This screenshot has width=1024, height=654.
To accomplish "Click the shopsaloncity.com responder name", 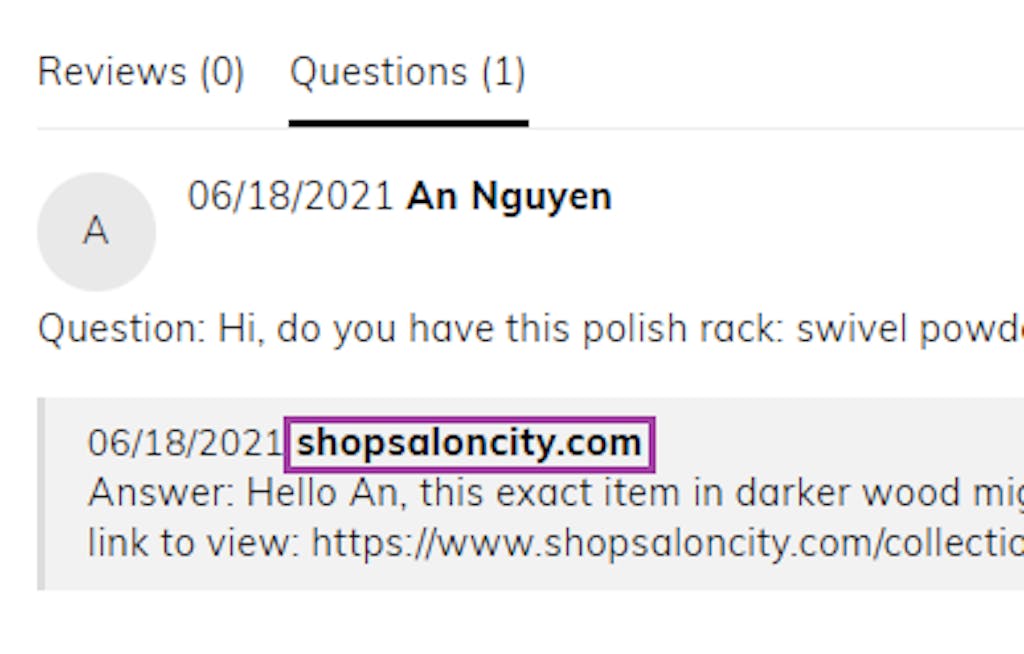I will coord(469,443).
